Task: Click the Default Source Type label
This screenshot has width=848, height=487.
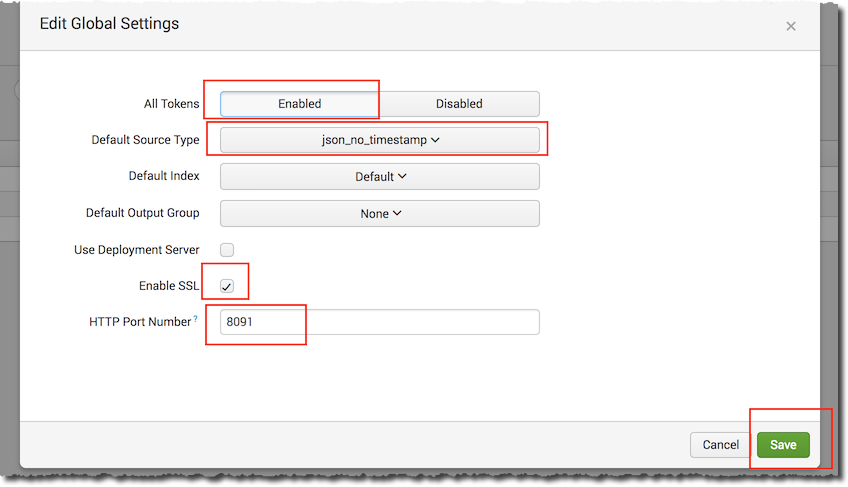Action: coord(145,140)
